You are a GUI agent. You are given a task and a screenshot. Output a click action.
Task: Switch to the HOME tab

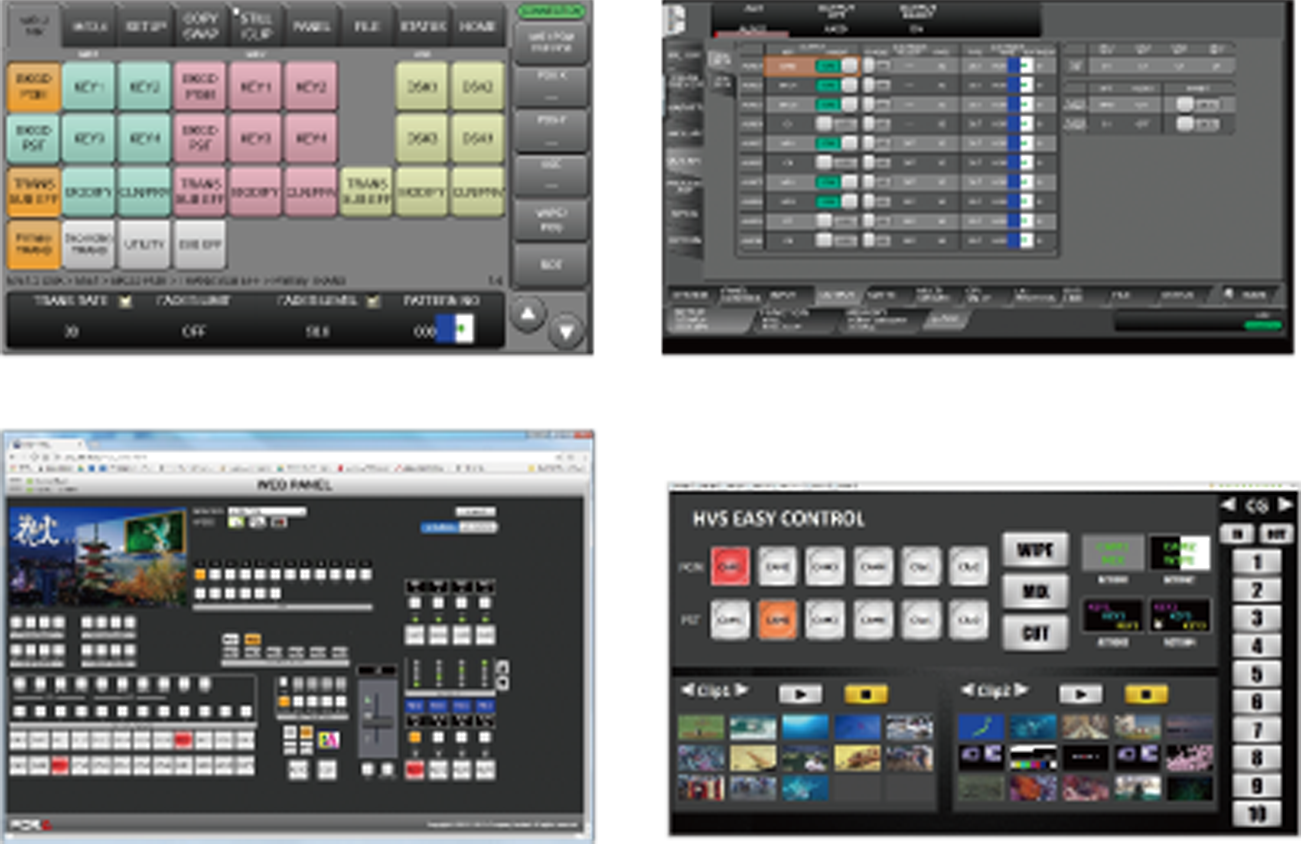[477, 27]
